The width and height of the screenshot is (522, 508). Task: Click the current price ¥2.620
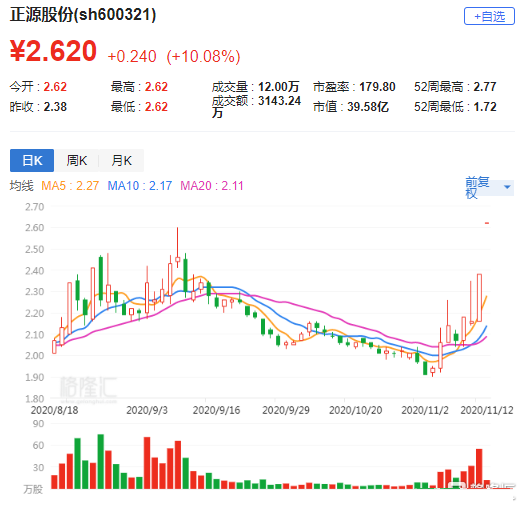point(53,51)
